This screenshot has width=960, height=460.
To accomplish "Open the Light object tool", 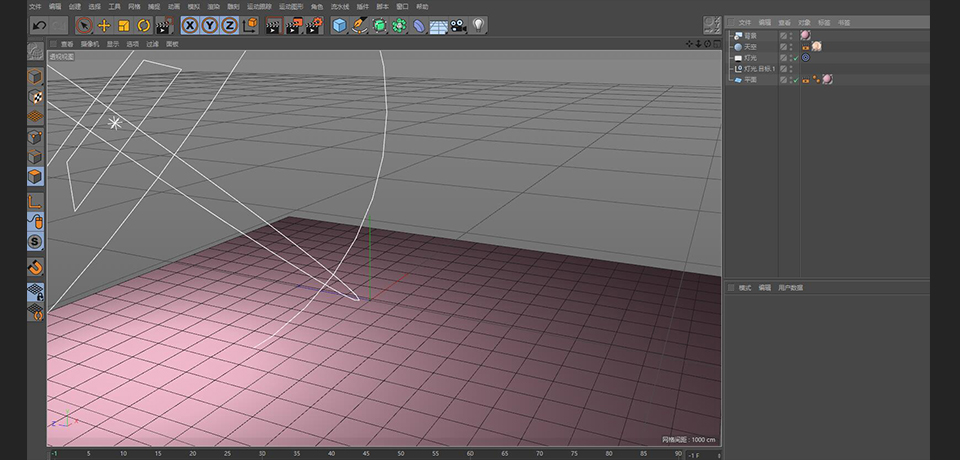I will click(x=479, y=25).
